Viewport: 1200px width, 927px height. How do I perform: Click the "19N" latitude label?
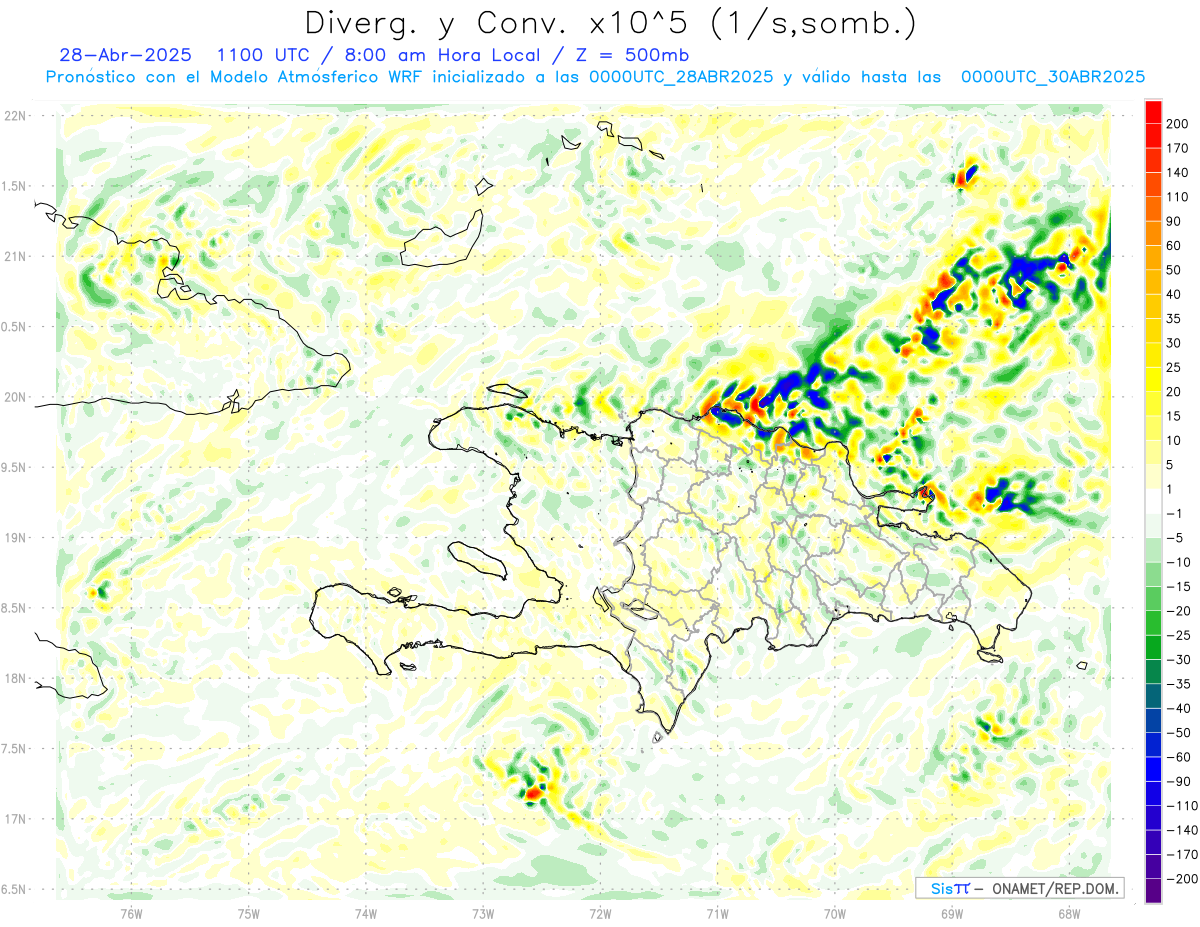[15, 538]
